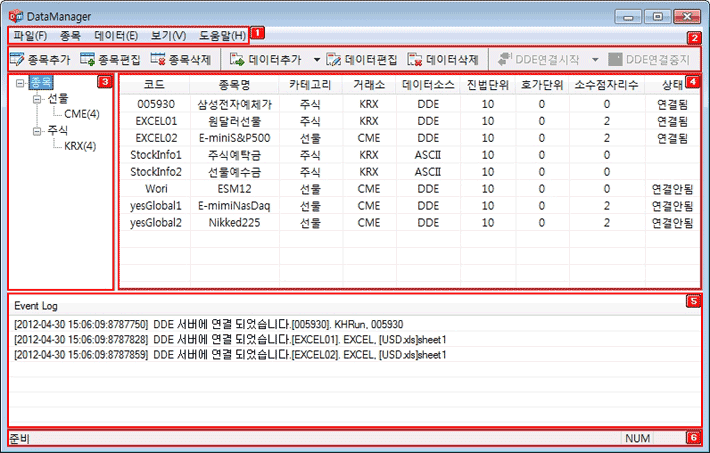710x453 pixels.
Task: Open the 데이터추가 dropdown arrow
Action: coord(317,60)
